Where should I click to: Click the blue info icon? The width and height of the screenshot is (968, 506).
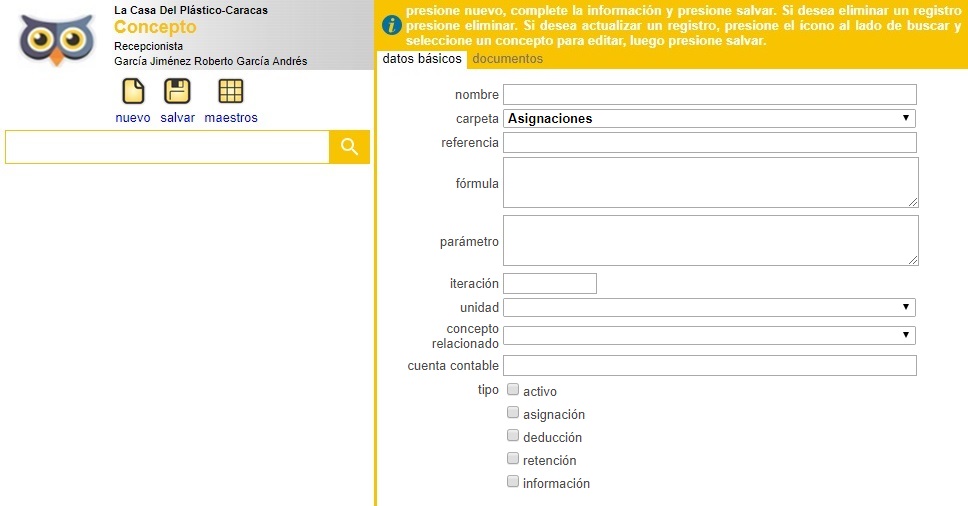click(391, 25)
